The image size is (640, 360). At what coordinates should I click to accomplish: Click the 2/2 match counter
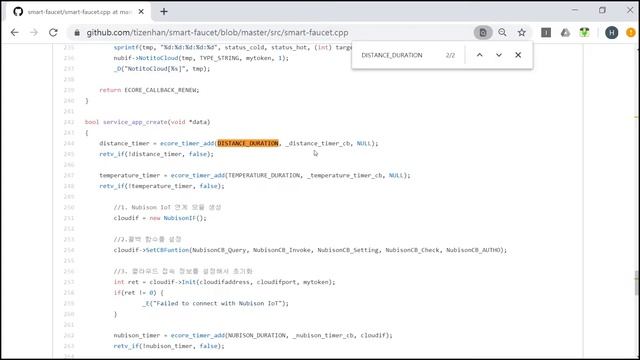pos(450,55)
